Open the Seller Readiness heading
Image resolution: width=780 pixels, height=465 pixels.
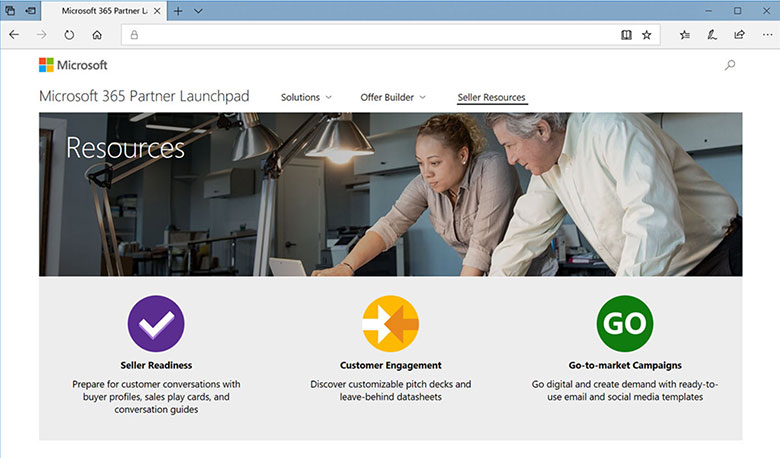coord(156,365)
